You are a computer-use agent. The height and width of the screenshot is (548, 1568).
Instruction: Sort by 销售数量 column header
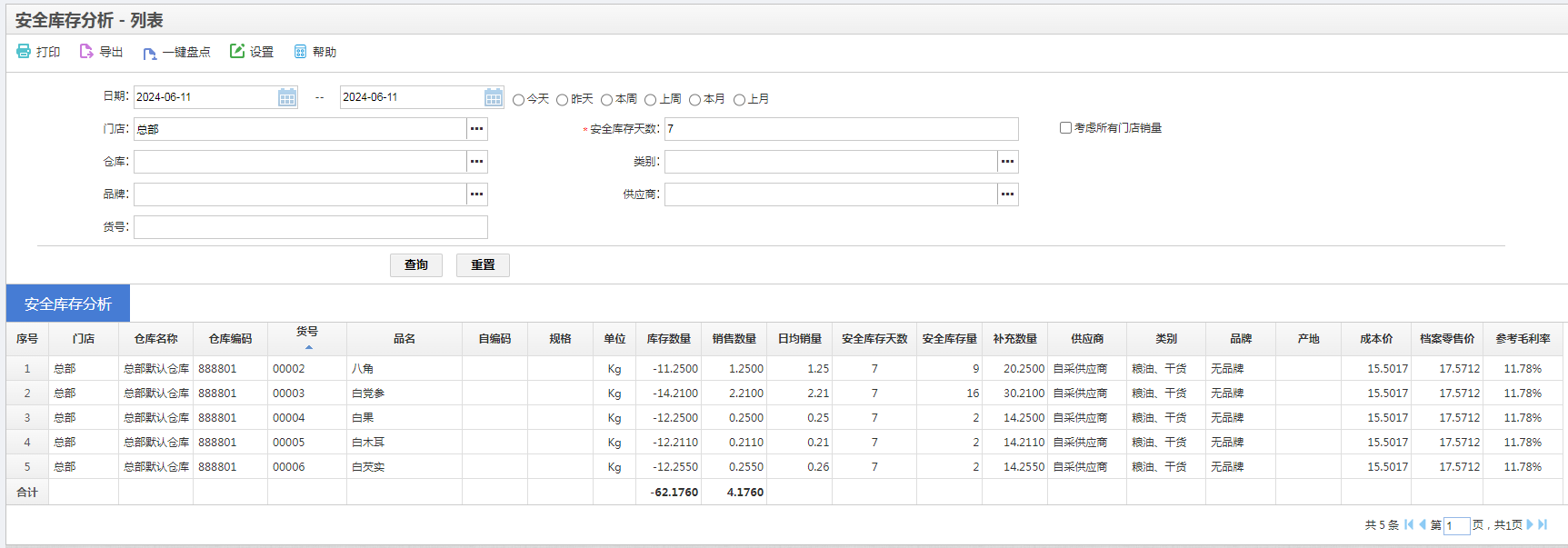click(x=734, y=339)
